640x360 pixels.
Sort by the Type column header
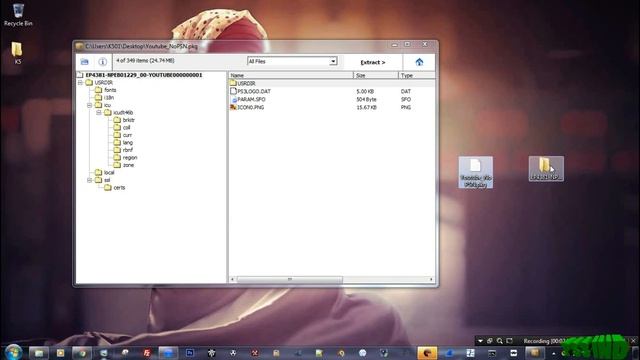click(x=417, y=76)
